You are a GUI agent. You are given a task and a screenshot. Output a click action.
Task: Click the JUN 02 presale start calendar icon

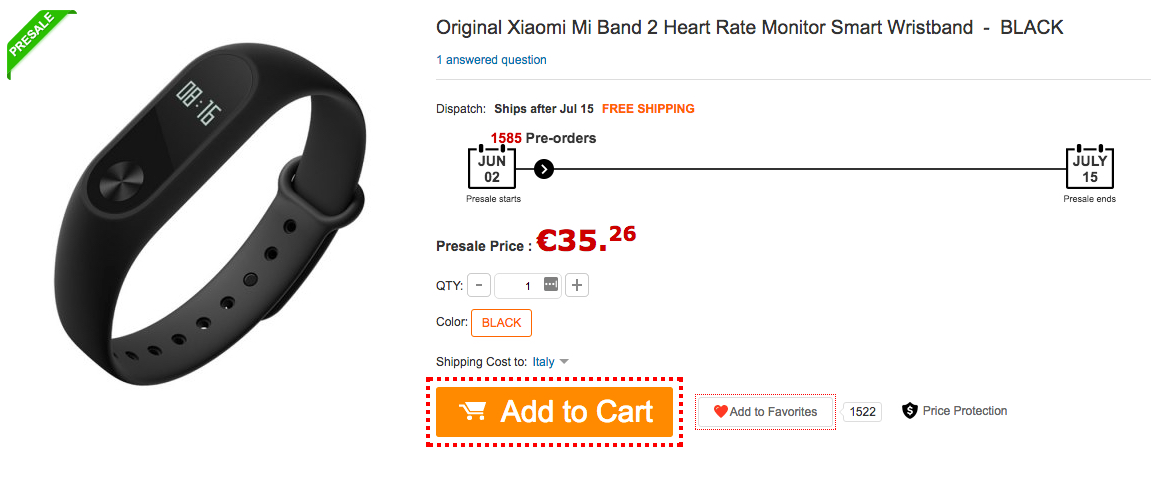point(492,168)
